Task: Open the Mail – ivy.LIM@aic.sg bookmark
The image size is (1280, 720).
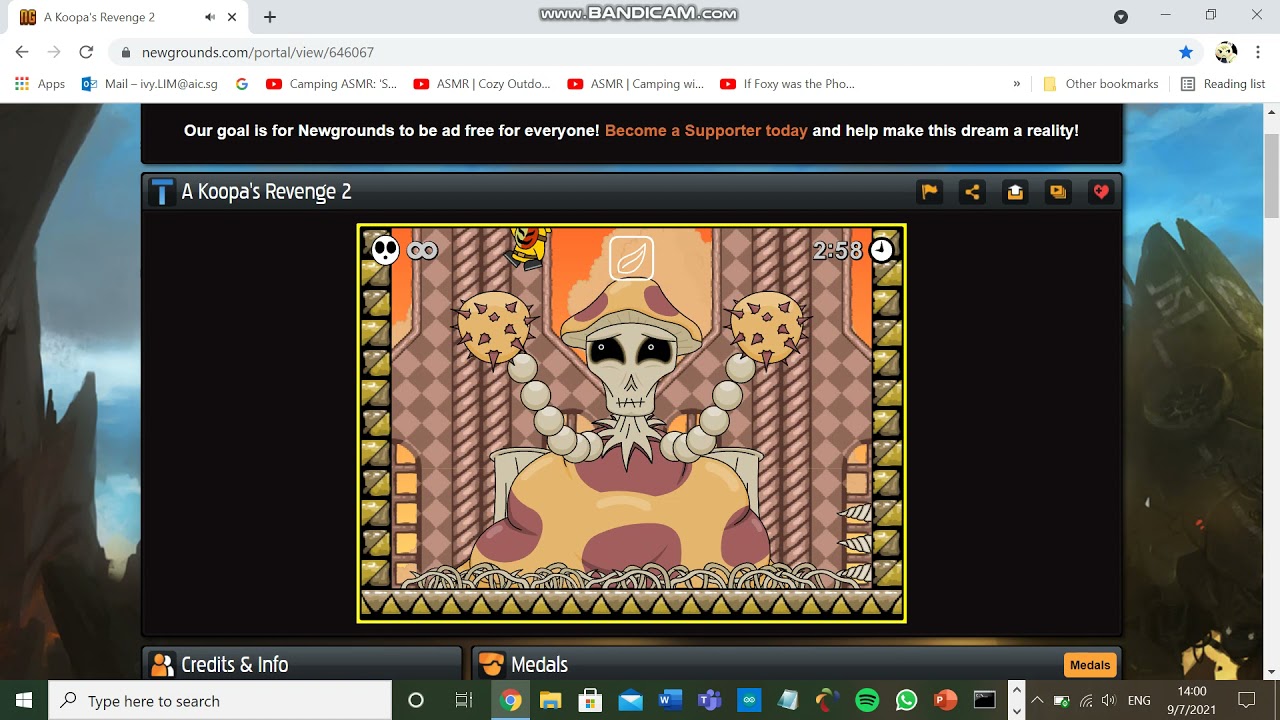Action: coord(150,84)
